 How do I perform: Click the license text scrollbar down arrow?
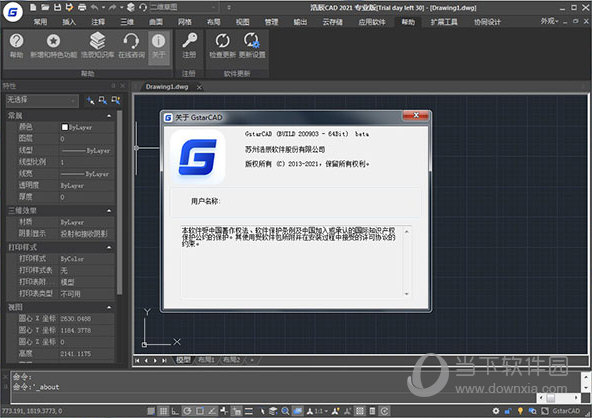[407, 293]
